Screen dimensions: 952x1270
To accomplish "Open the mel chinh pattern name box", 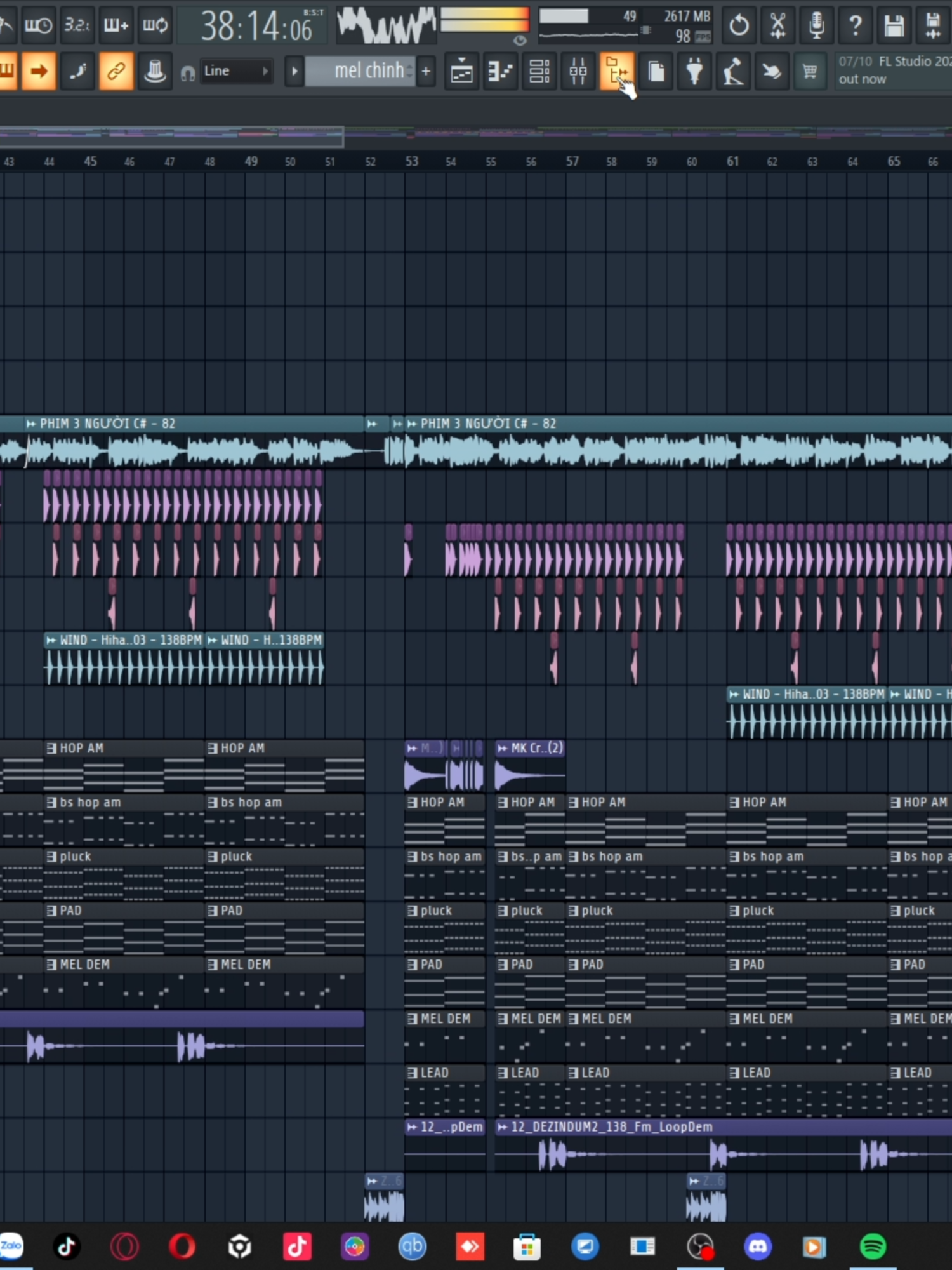I will (360, 71).
